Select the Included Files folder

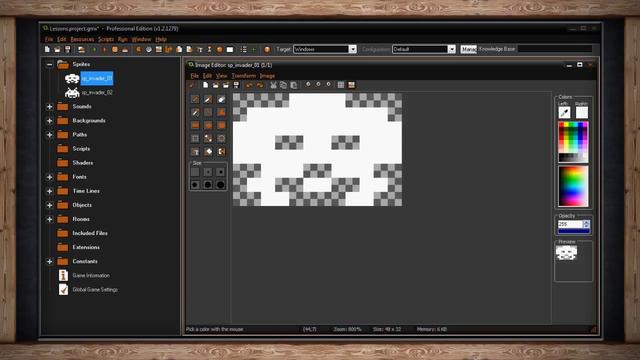coord(90,233)
